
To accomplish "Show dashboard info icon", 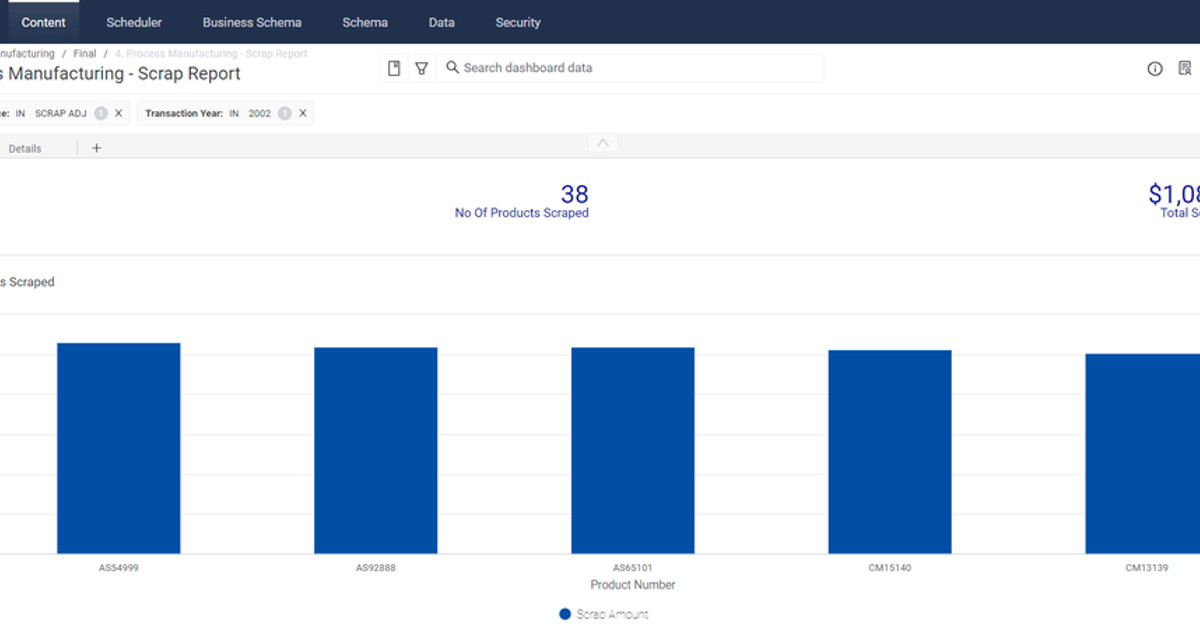I will click(x=1155, y=69).
